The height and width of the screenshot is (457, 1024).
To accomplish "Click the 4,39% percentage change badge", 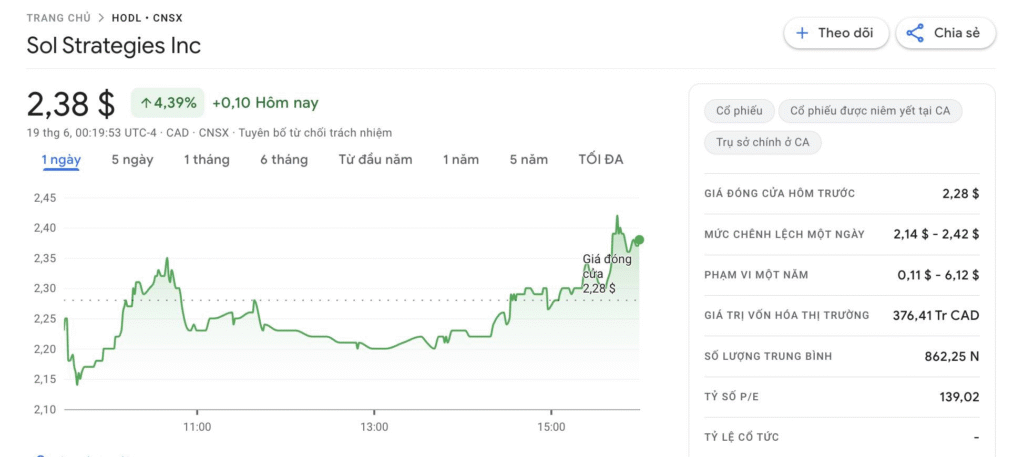I will pos(168,103).
